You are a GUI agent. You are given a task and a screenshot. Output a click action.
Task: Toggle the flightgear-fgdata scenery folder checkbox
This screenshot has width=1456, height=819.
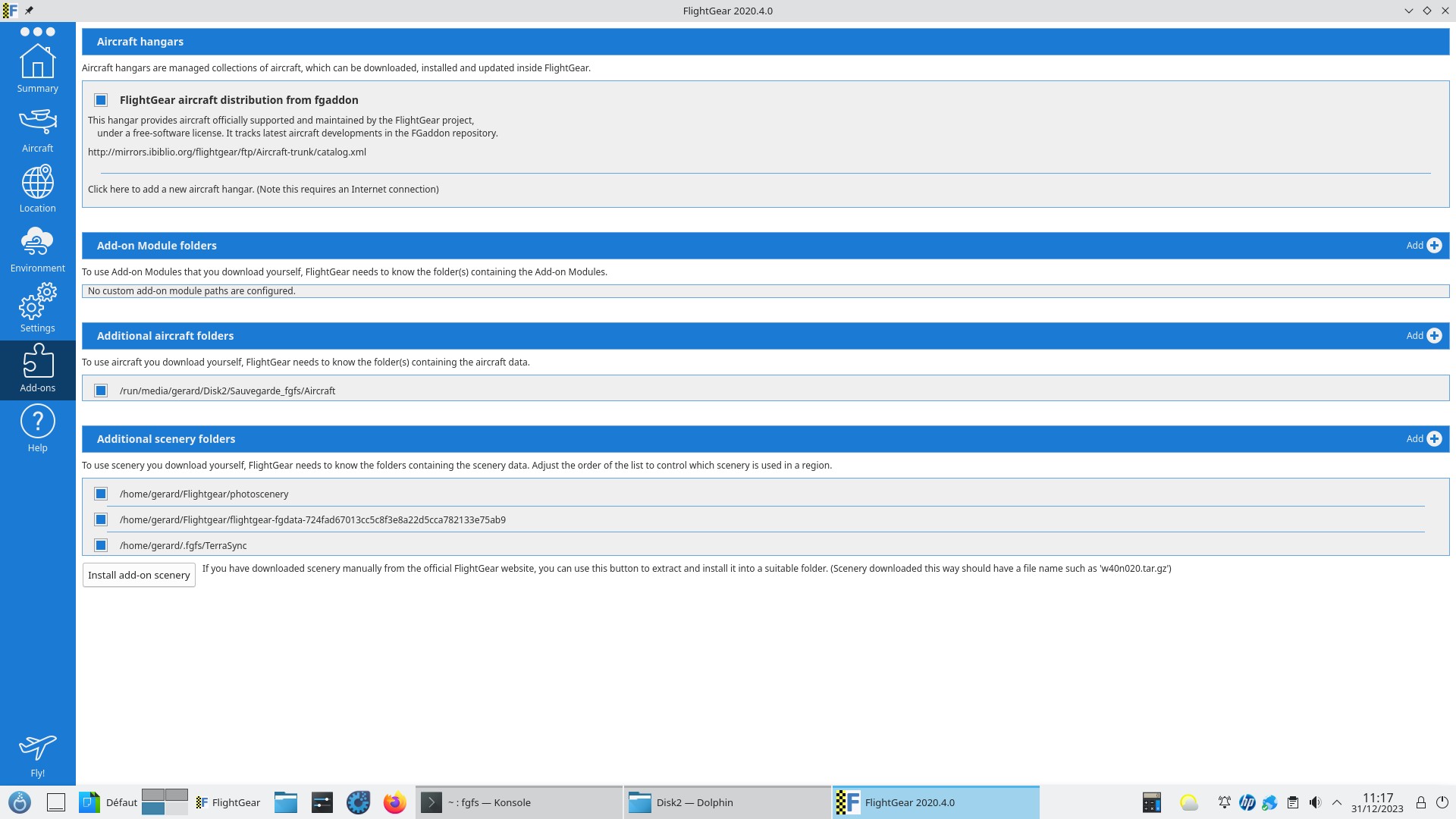click(x=101, y=519)
